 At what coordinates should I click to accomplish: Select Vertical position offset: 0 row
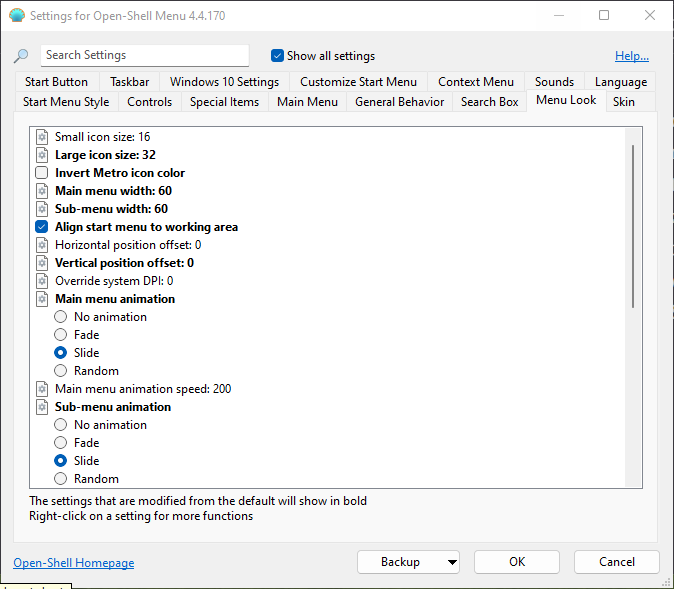click(124, 263)
